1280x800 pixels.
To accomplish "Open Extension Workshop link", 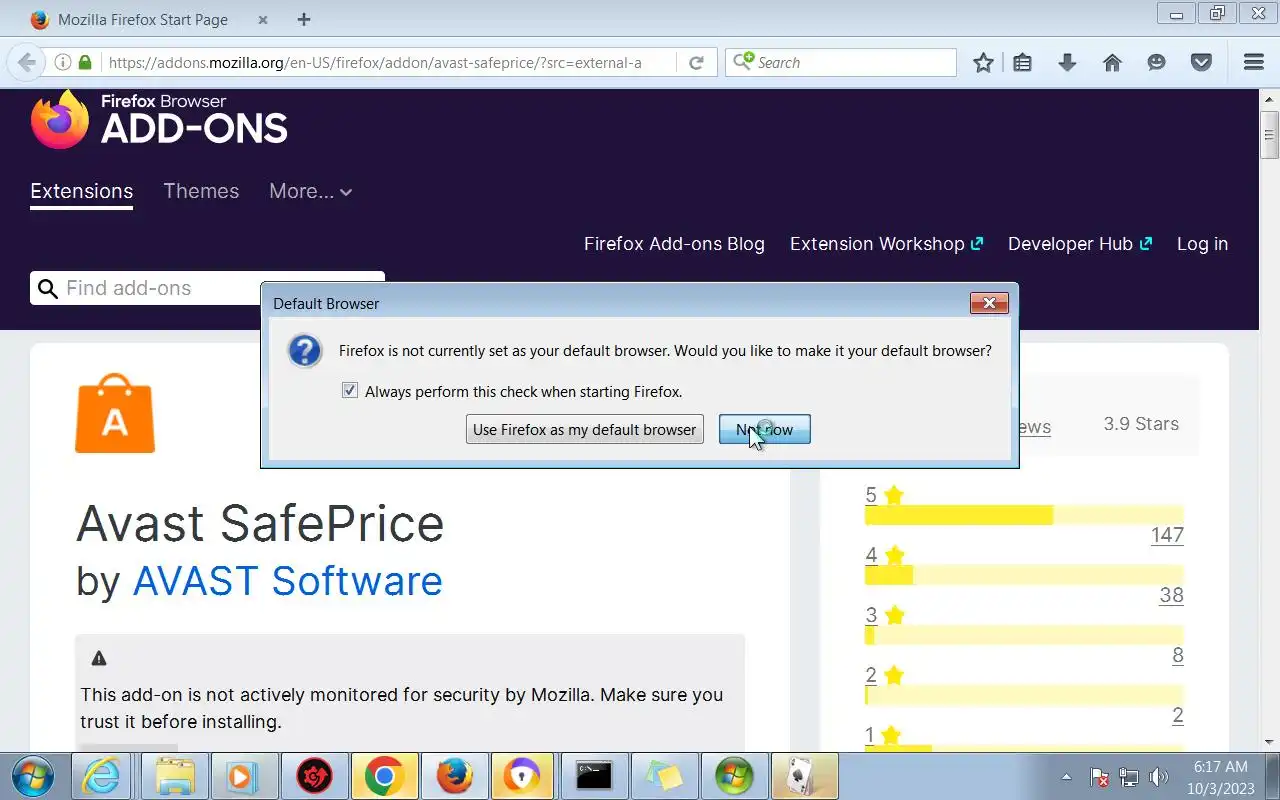I will pos(886,244).
